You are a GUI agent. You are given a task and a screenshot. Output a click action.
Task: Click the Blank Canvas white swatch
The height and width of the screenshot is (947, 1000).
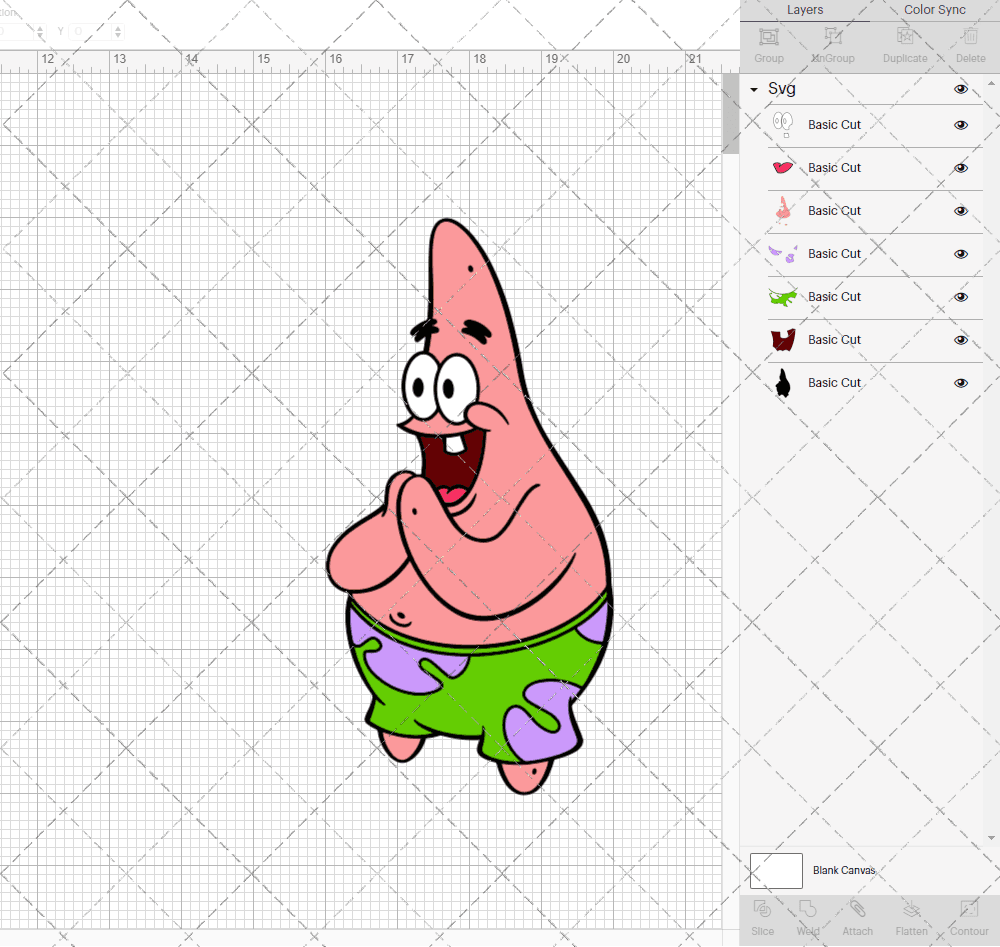coord(776,870)
